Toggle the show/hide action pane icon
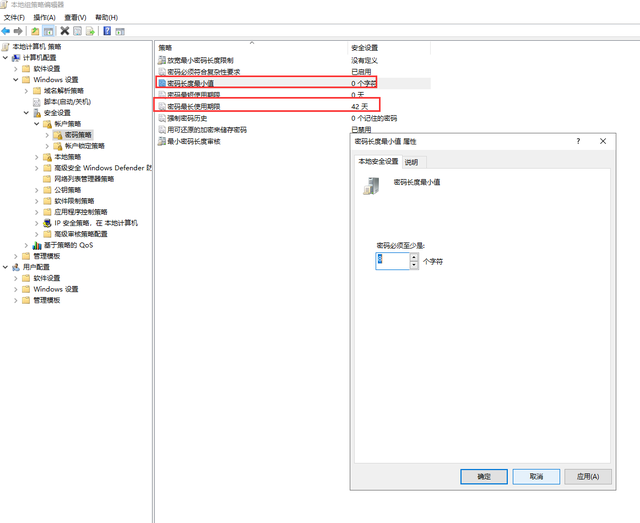 point(120,31)
